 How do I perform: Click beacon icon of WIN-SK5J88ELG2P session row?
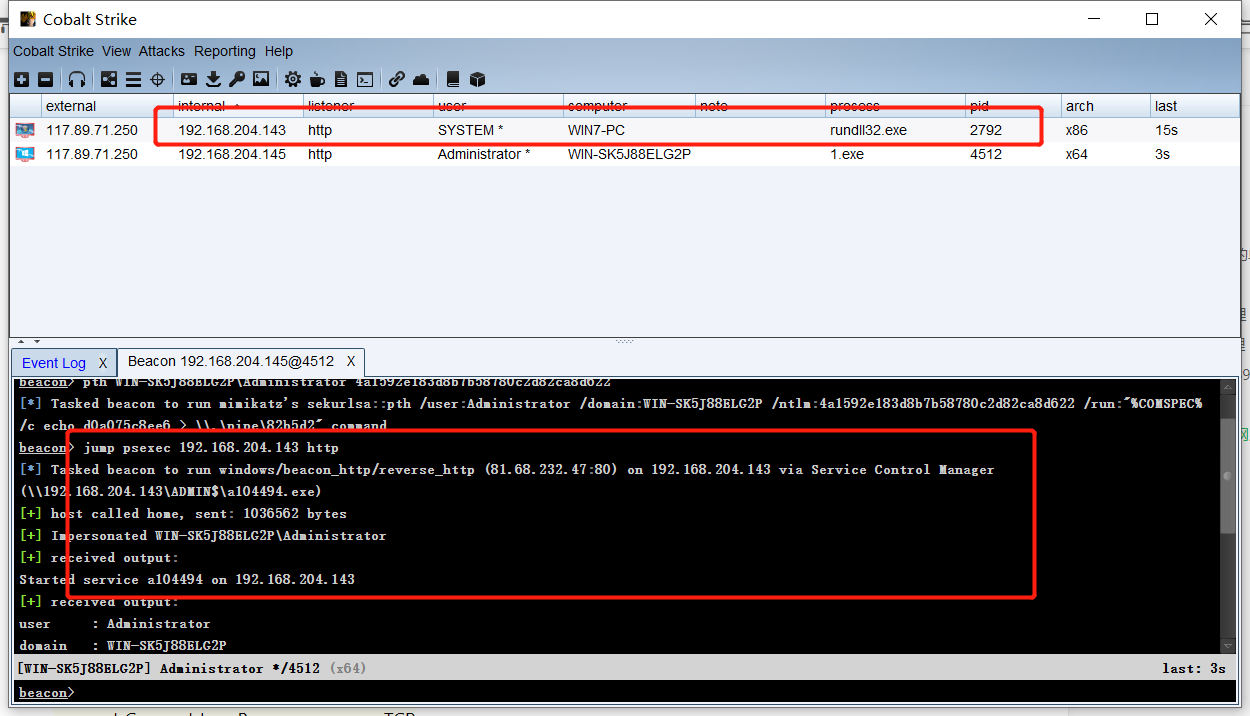coord(25,154)
